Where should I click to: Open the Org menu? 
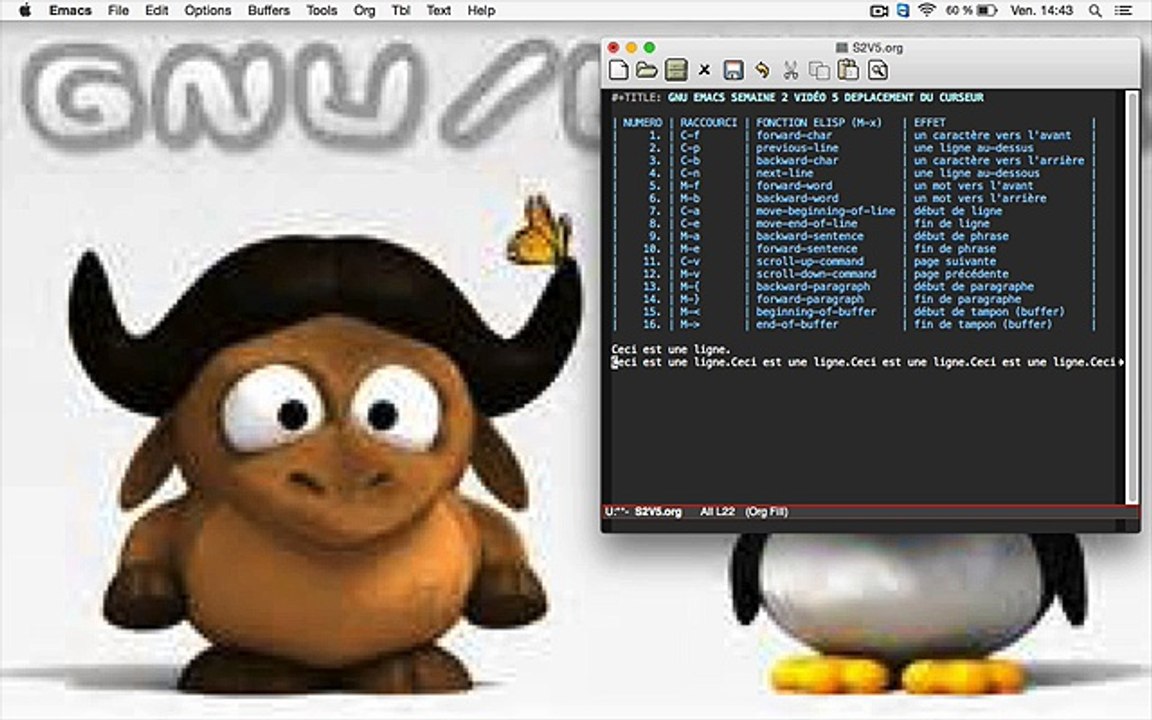tap(364, 10)
